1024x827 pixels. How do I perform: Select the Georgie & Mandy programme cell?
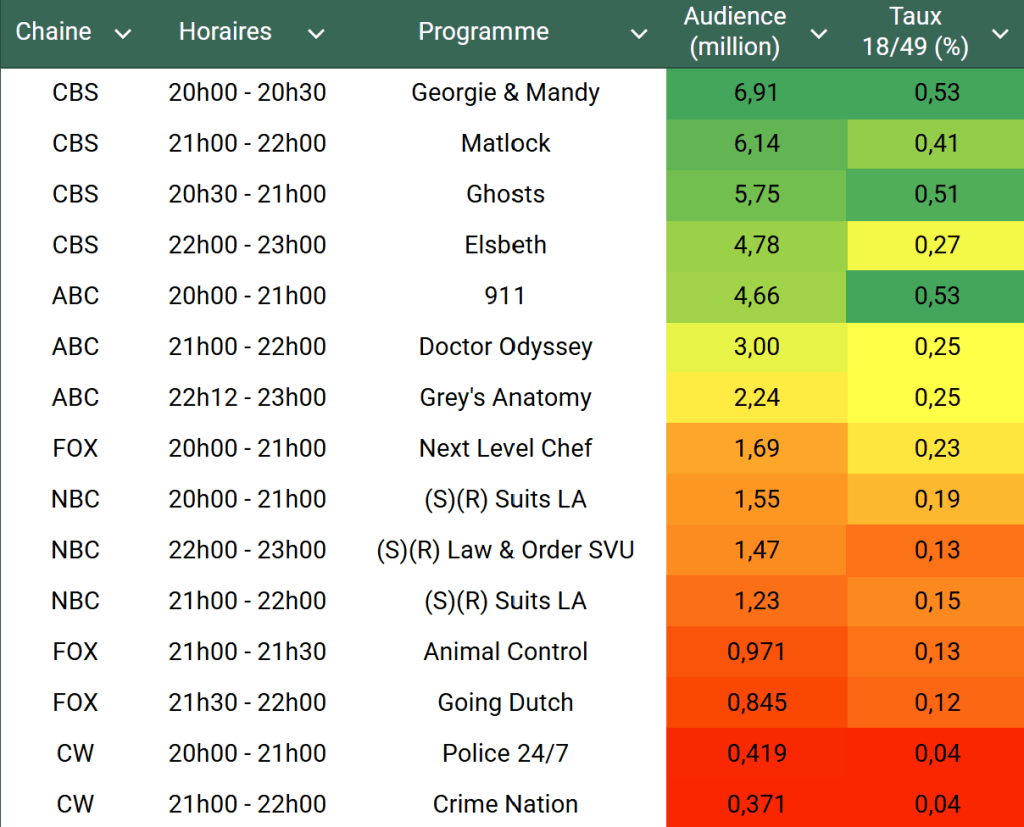(x=505, y=93)
